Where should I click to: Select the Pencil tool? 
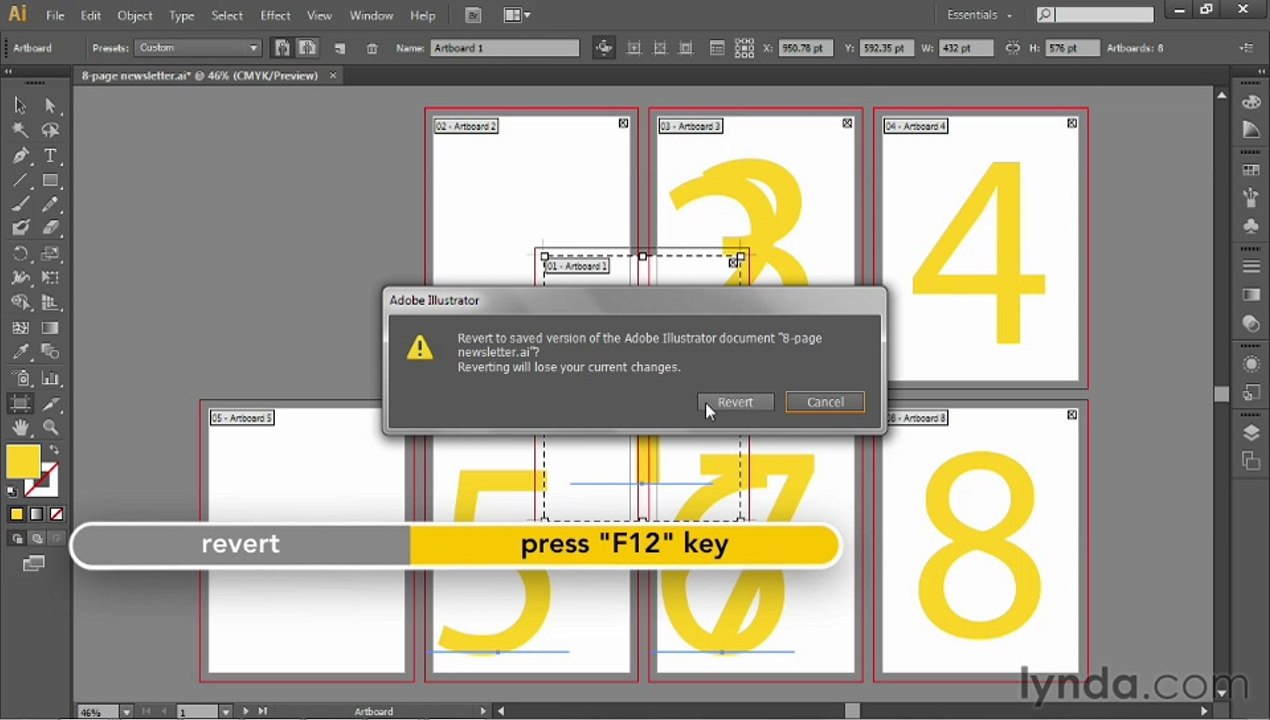click(50, 204)
